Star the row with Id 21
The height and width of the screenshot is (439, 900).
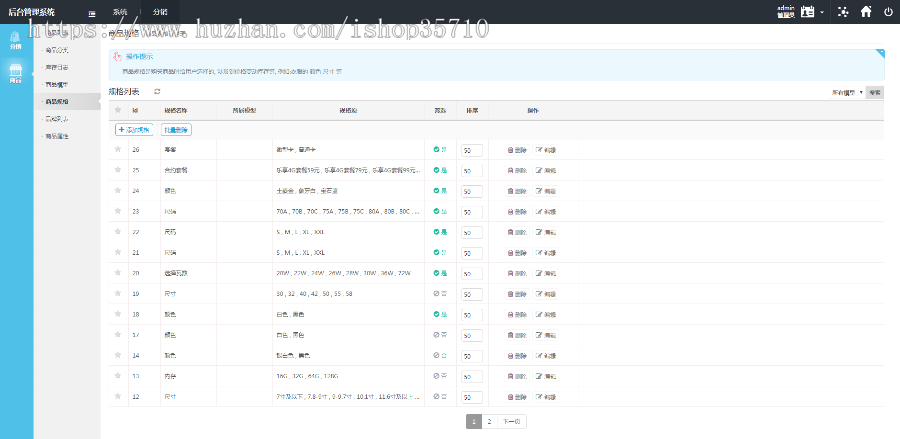coord(118,252)
